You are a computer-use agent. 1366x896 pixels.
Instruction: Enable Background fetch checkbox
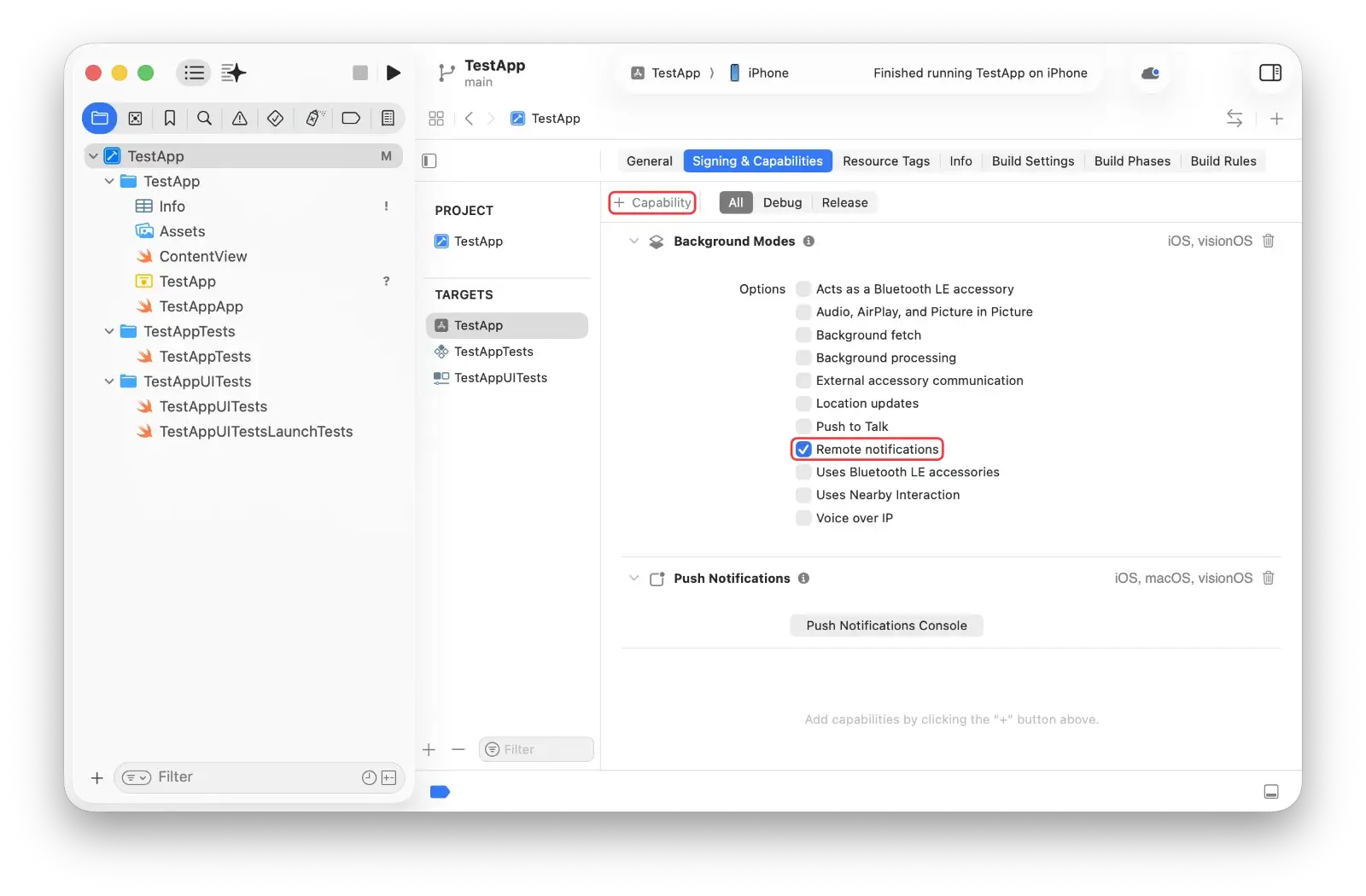point(803,335)
